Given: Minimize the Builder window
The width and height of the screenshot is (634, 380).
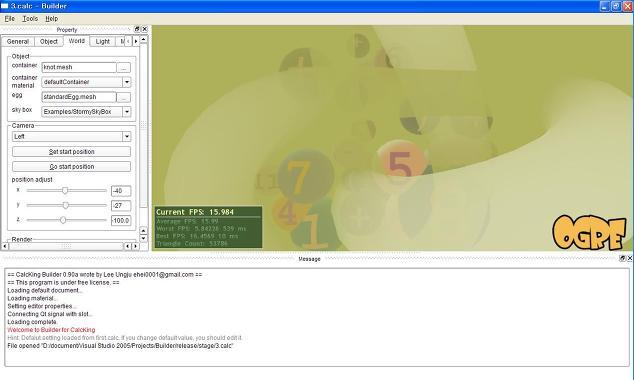Looking at the screenshot, I should [x=604, y=6].
